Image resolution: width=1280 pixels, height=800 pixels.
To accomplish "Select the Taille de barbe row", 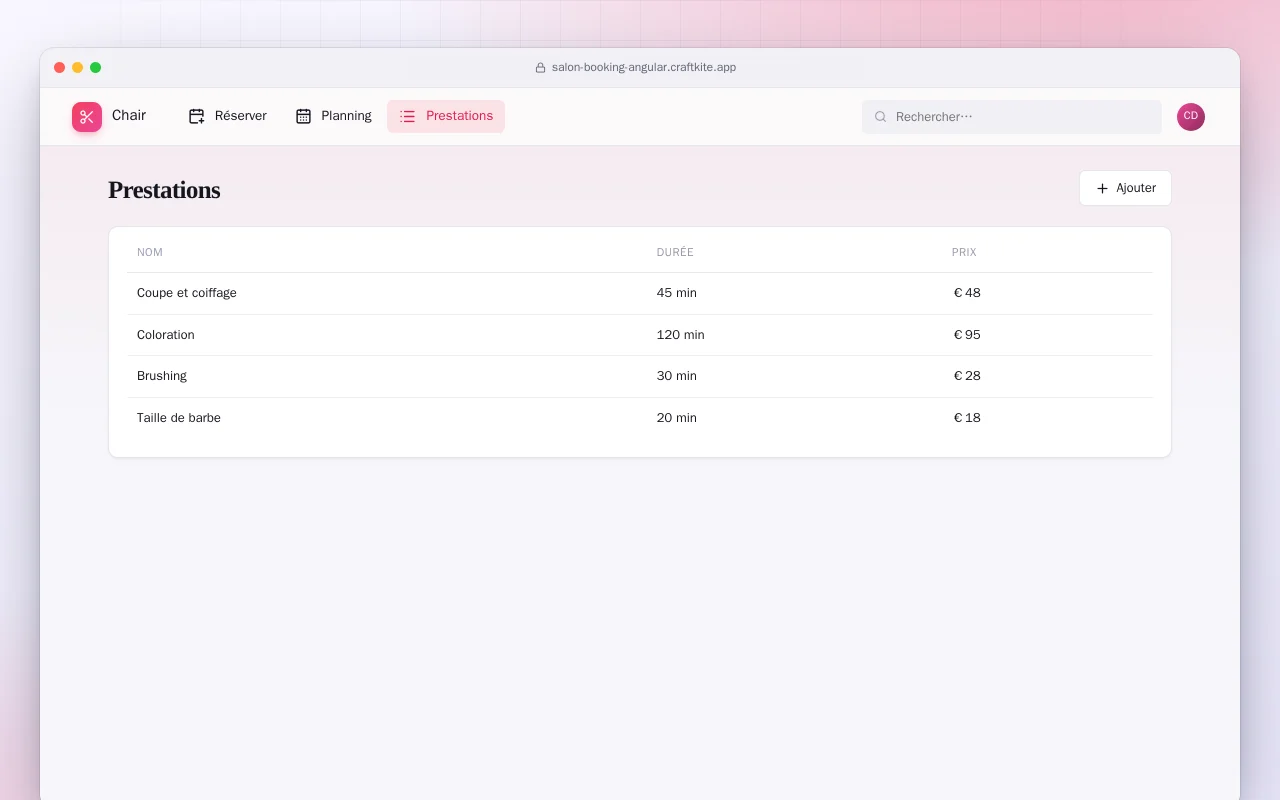I will 640,418.
